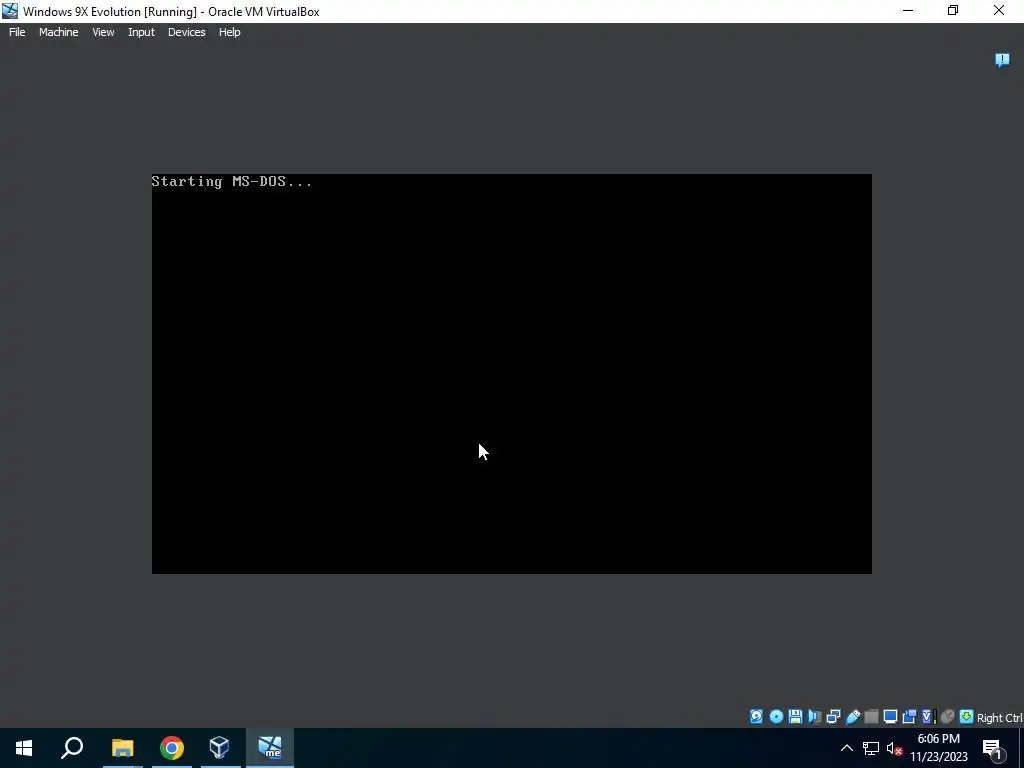1024x768 pixels.
Task: Click the muted volume tray icon
Action: click(x=895, y=748)
